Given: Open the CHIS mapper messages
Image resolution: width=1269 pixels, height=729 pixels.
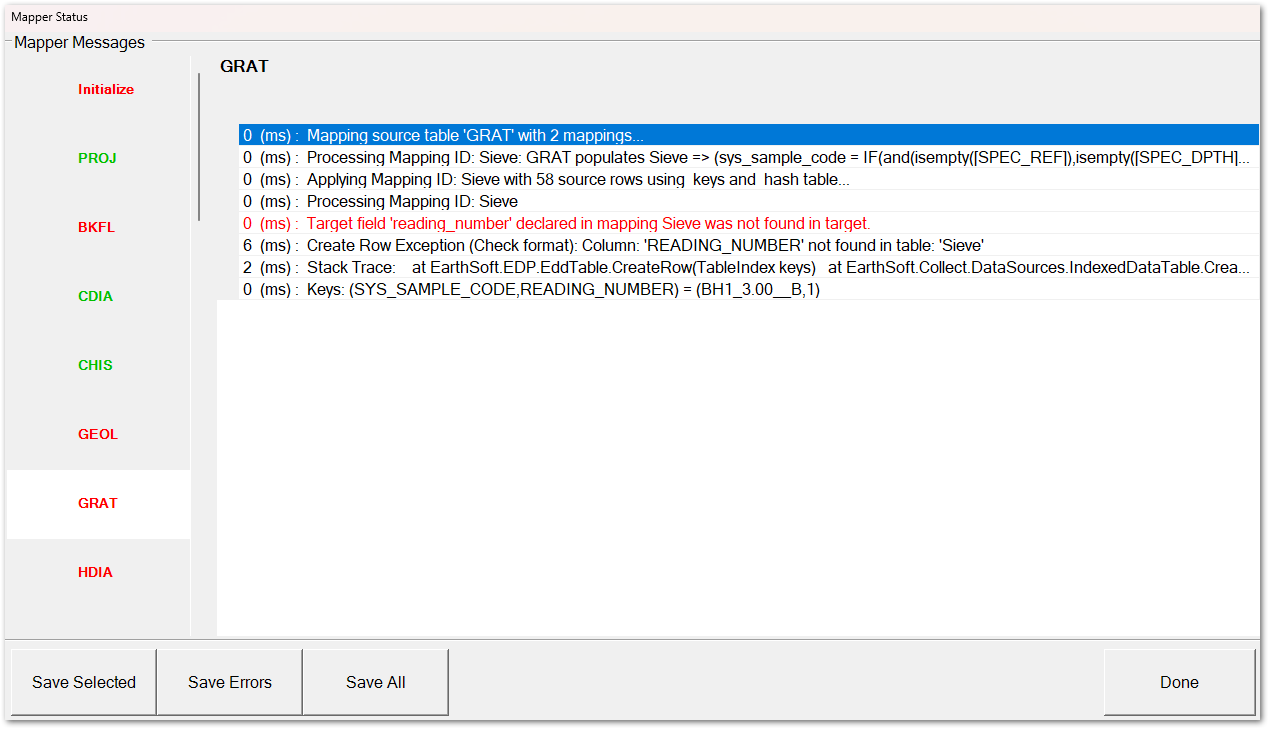Looking at the screenshot, I should 95,365.
